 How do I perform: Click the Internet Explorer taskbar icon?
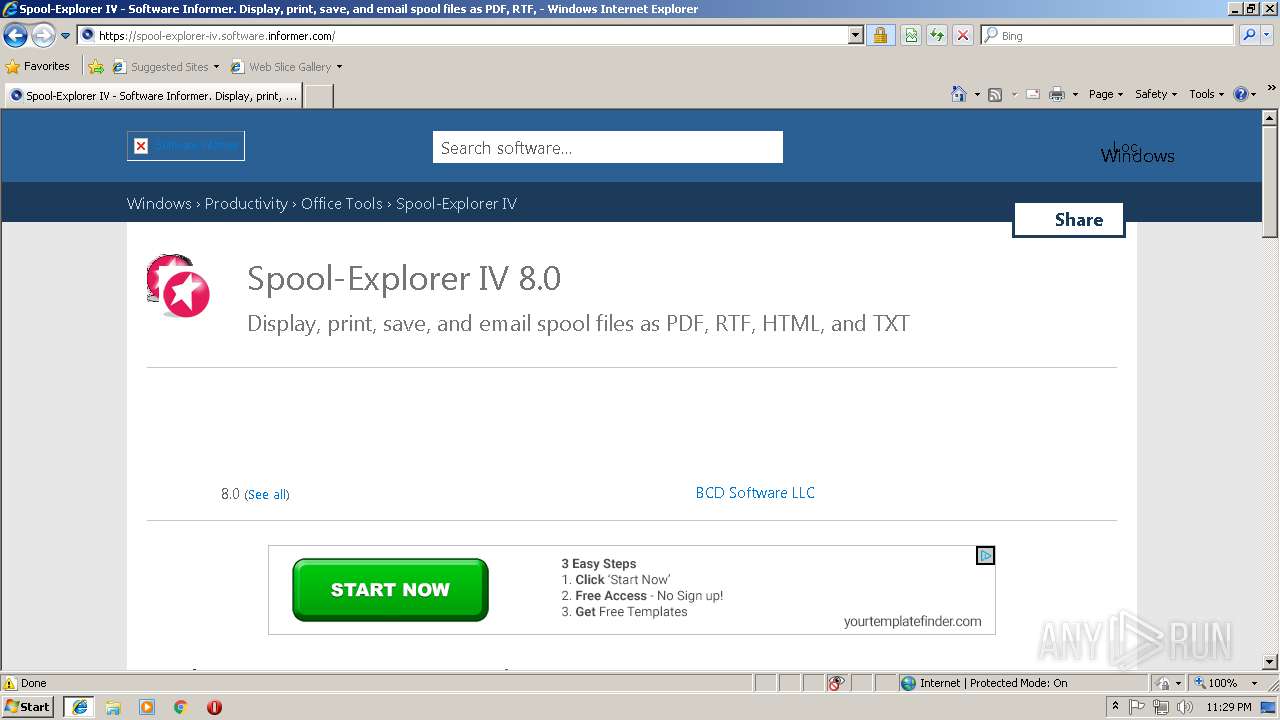[79, 707]
